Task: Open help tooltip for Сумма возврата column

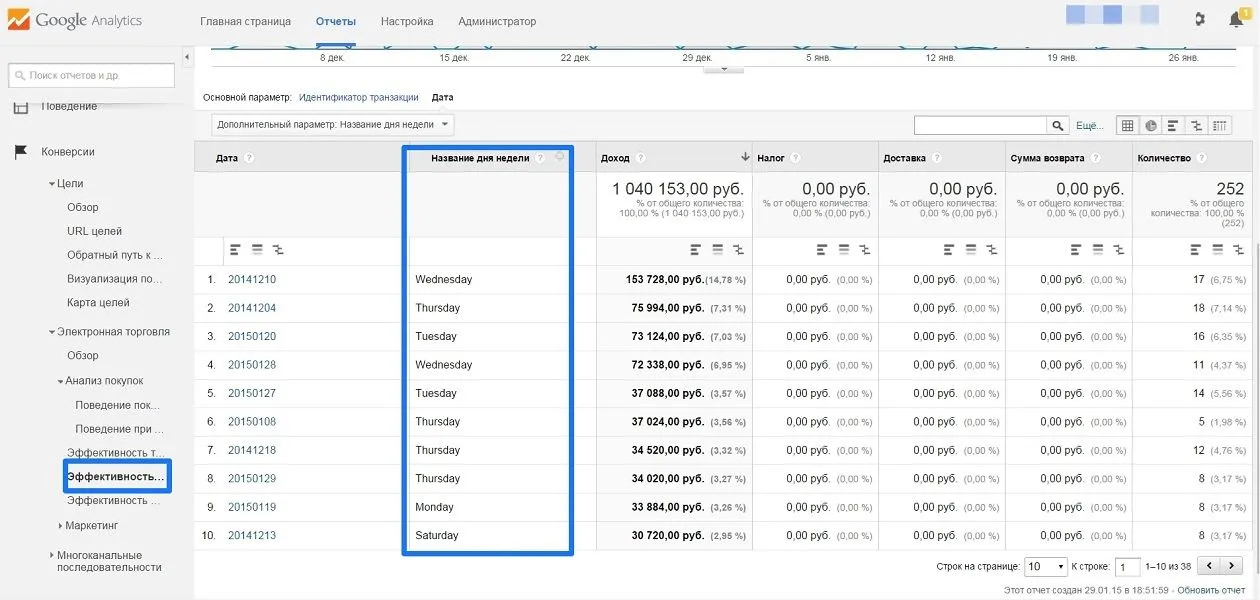Action: click(1095, 158)
